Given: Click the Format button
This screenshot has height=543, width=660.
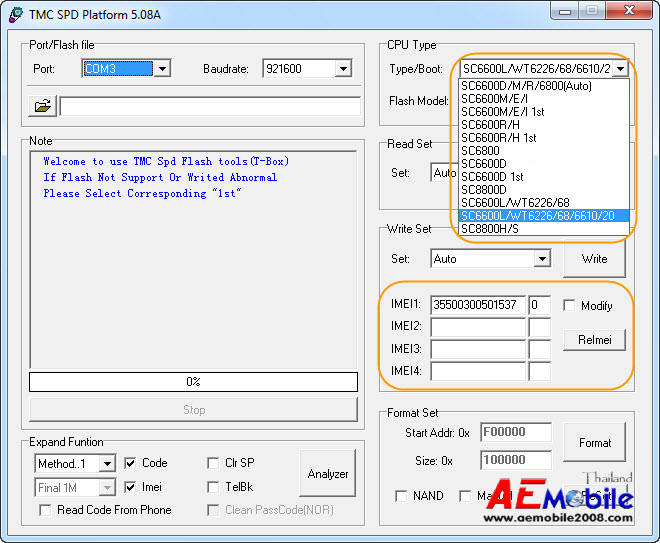Looking at the screenshot, I should coord(594,442).
